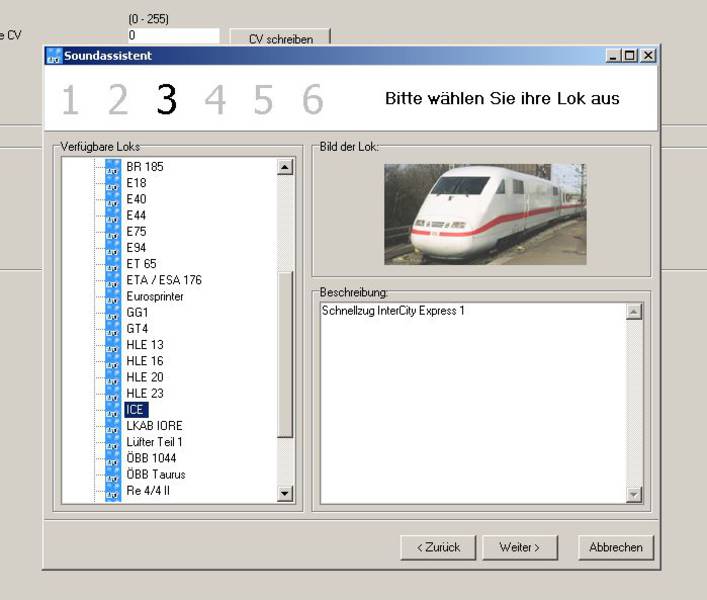Image resolution: width=707 pixels, height=600 pixels.
Task: Click the CV schreiben button
Action: pos(280,37)
